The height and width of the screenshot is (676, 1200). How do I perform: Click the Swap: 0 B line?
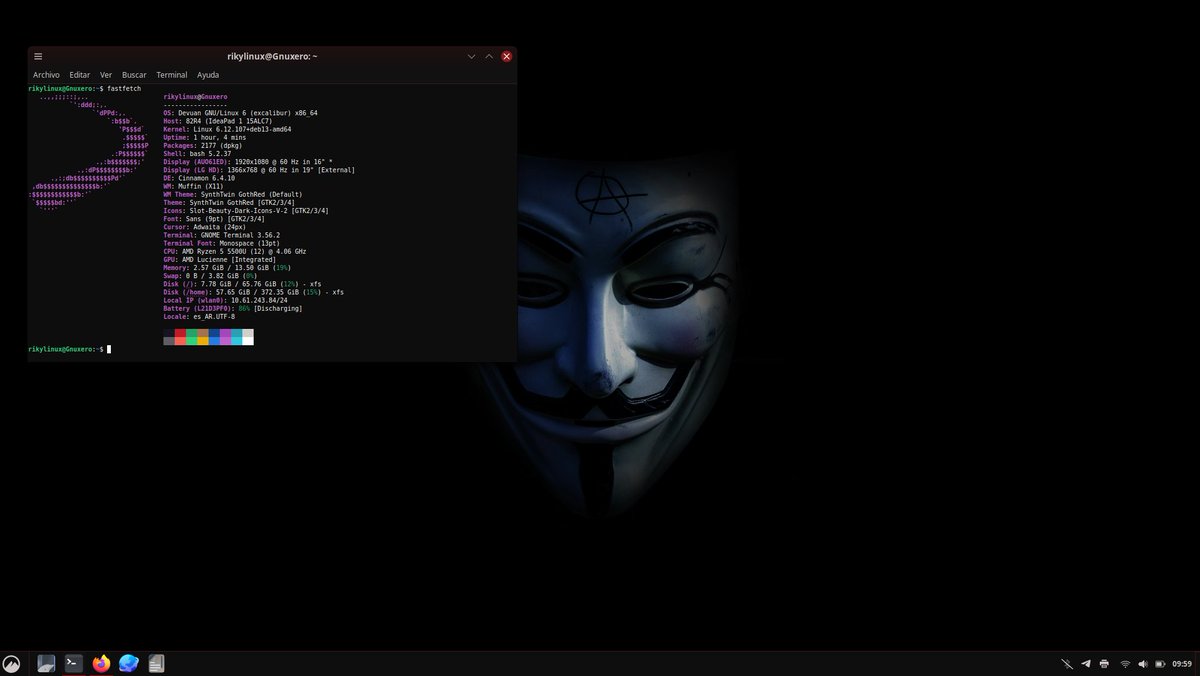pyautogui.click(x=210, y=275)
